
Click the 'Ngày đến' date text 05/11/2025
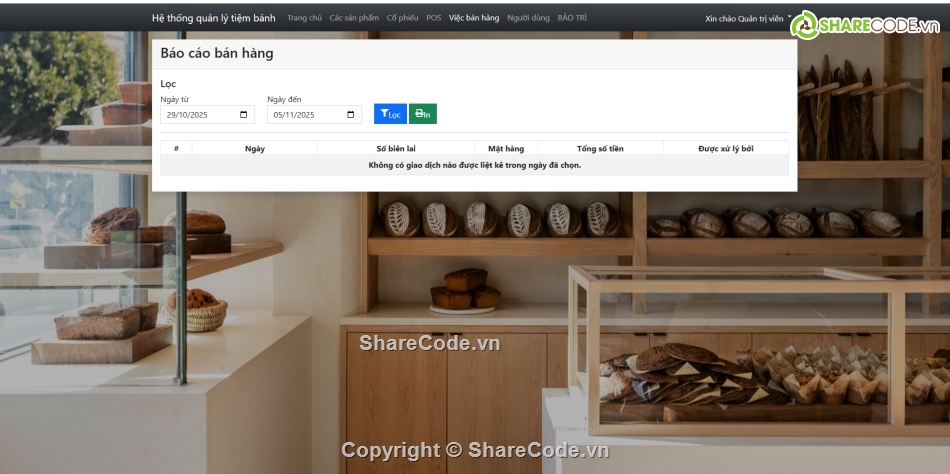(293, 115)
